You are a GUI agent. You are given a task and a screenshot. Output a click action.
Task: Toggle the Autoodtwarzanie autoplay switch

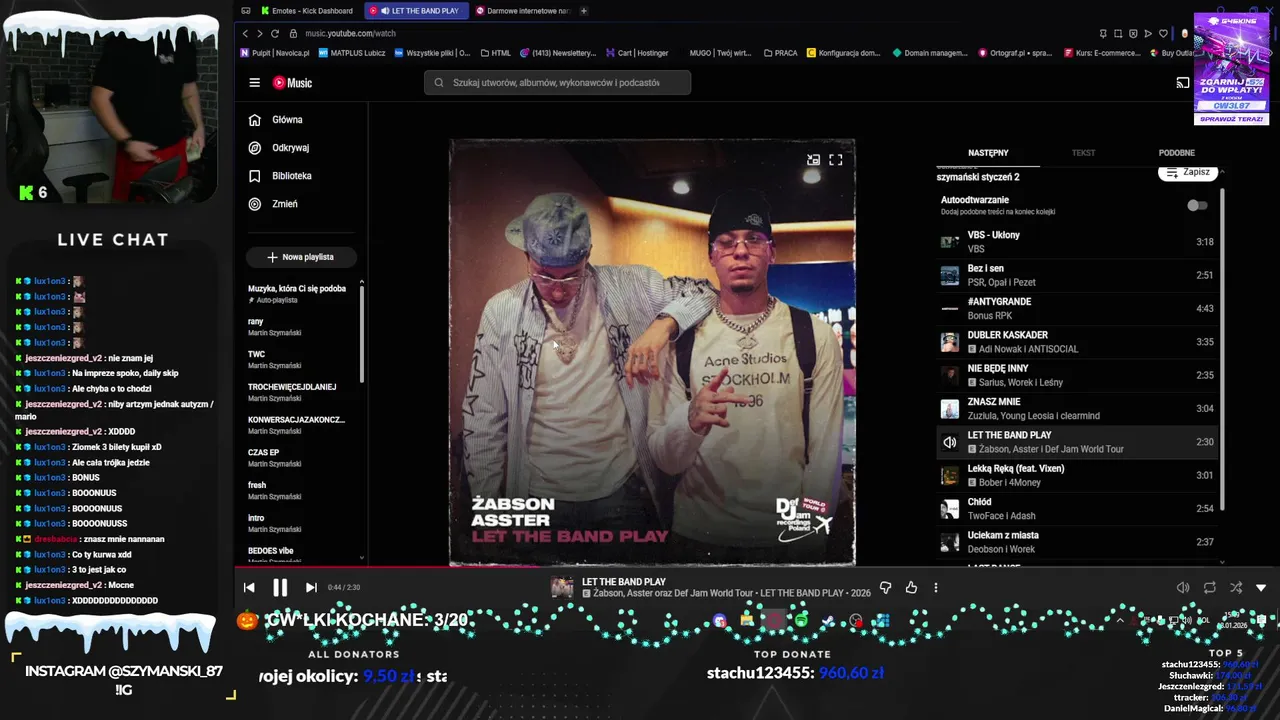[1197, 205]
